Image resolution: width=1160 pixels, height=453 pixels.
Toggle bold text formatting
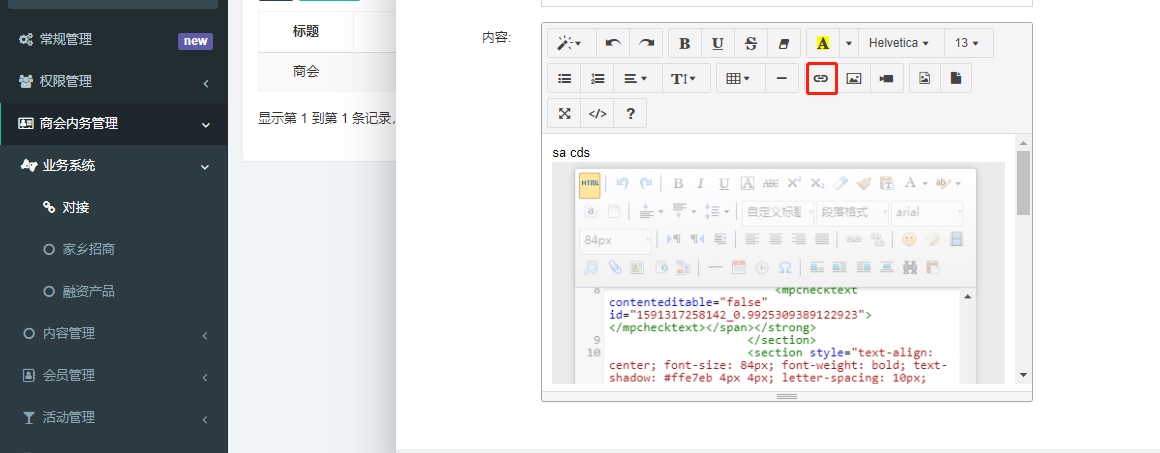[x=684, y=43]
